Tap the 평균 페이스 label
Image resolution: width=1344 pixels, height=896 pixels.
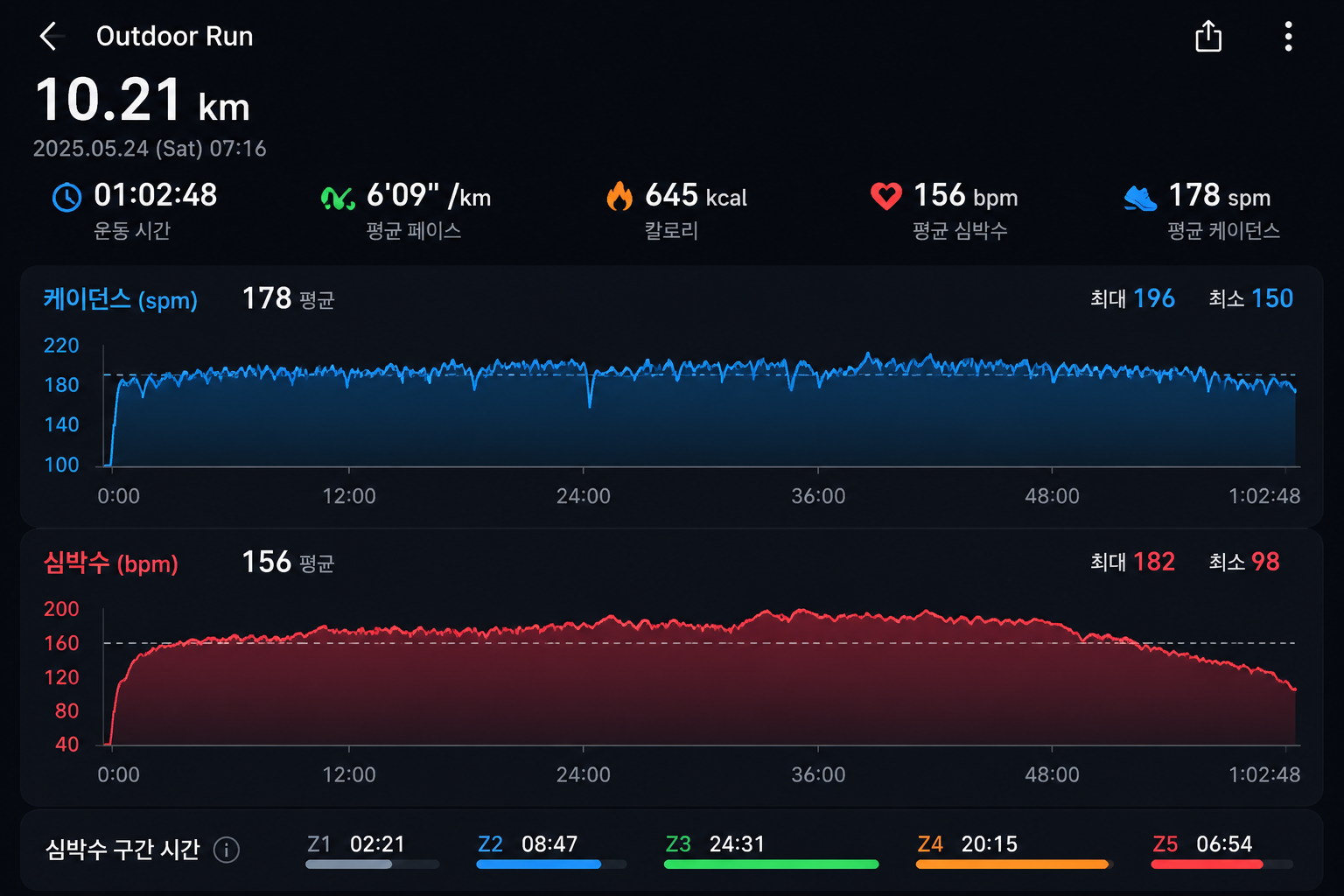(413, 231)
